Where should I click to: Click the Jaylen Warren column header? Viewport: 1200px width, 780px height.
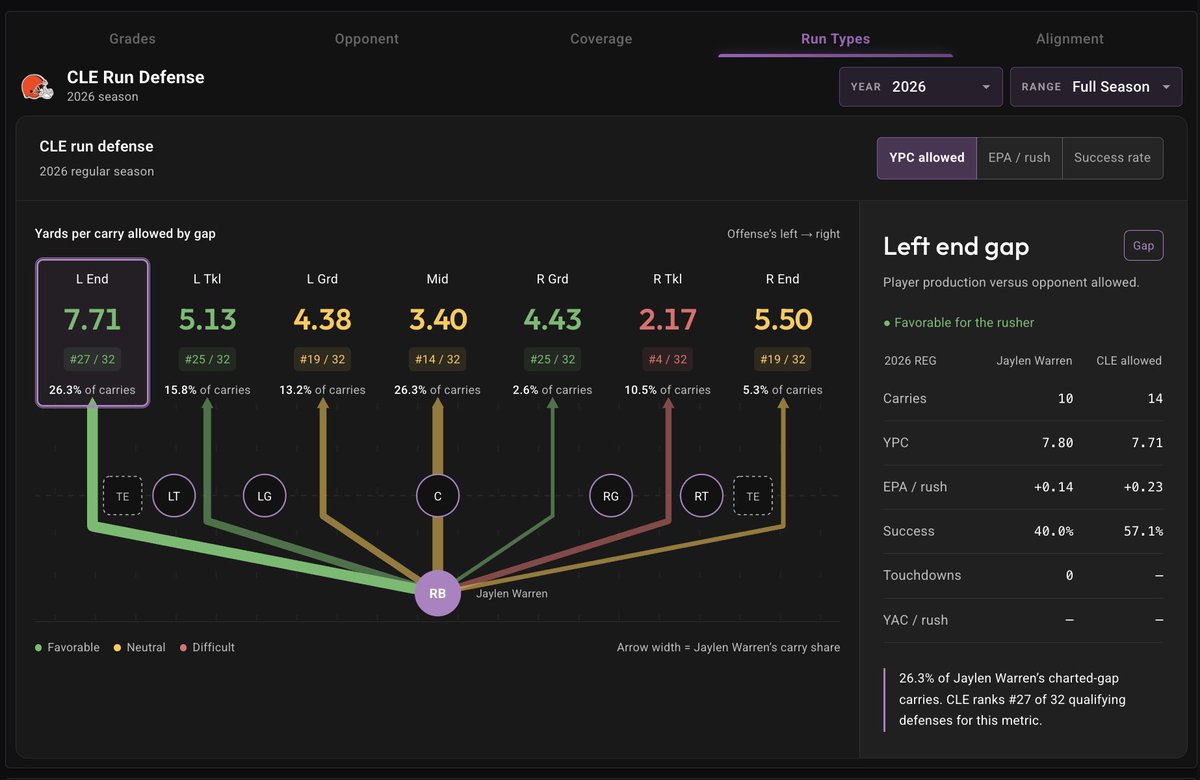click(x=1033, y=360)
